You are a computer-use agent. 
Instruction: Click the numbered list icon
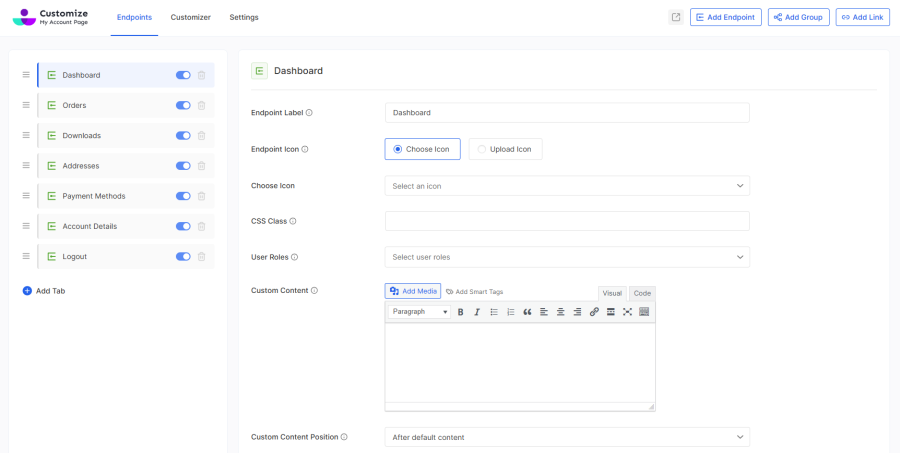[511, 312]
